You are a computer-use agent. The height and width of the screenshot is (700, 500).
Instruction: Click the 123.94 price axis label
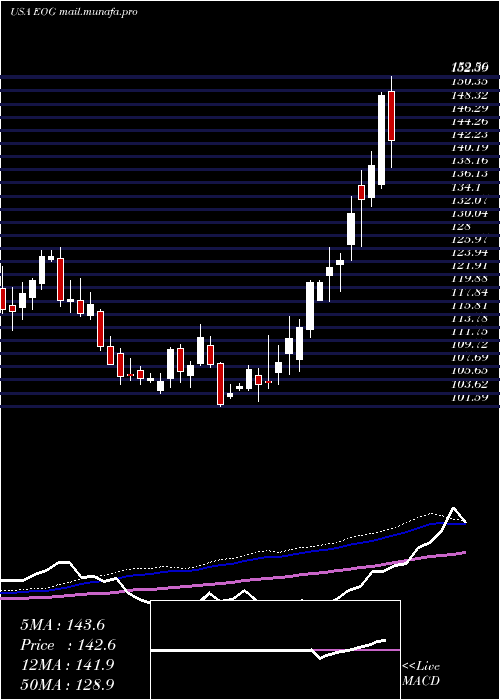[469, 252]
